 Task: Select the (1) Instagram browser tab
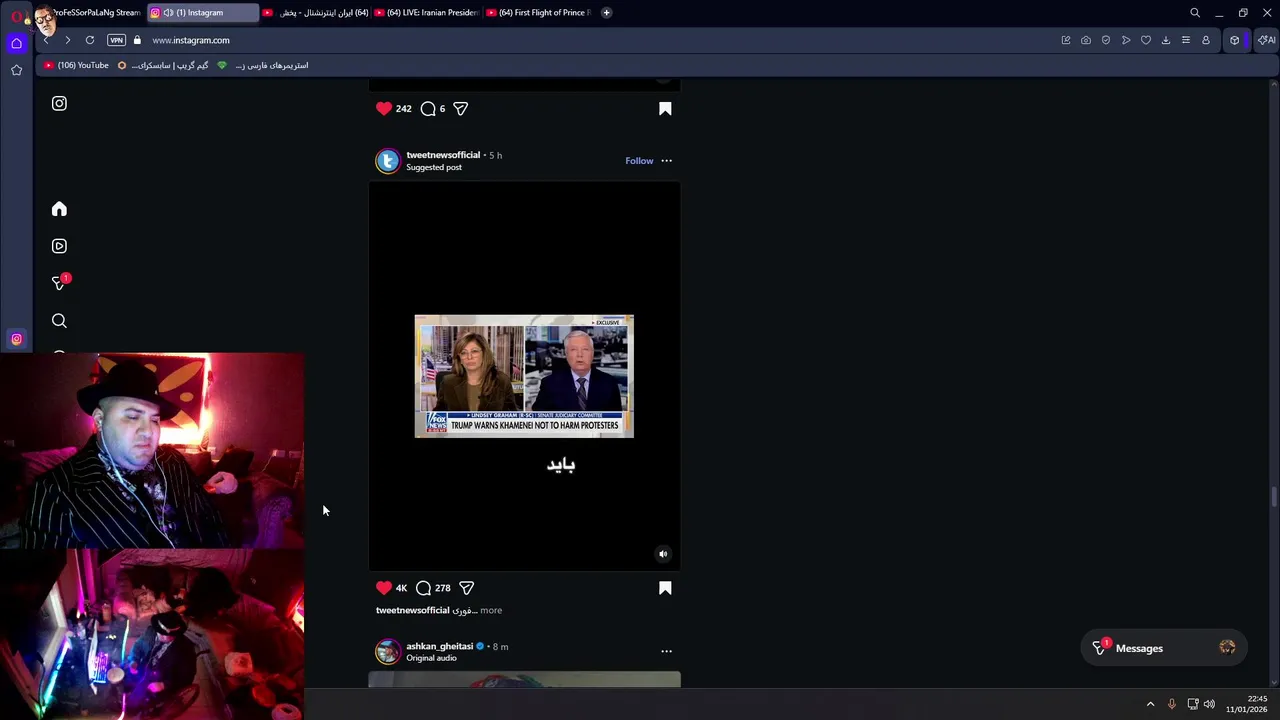(x=201, y=13)
